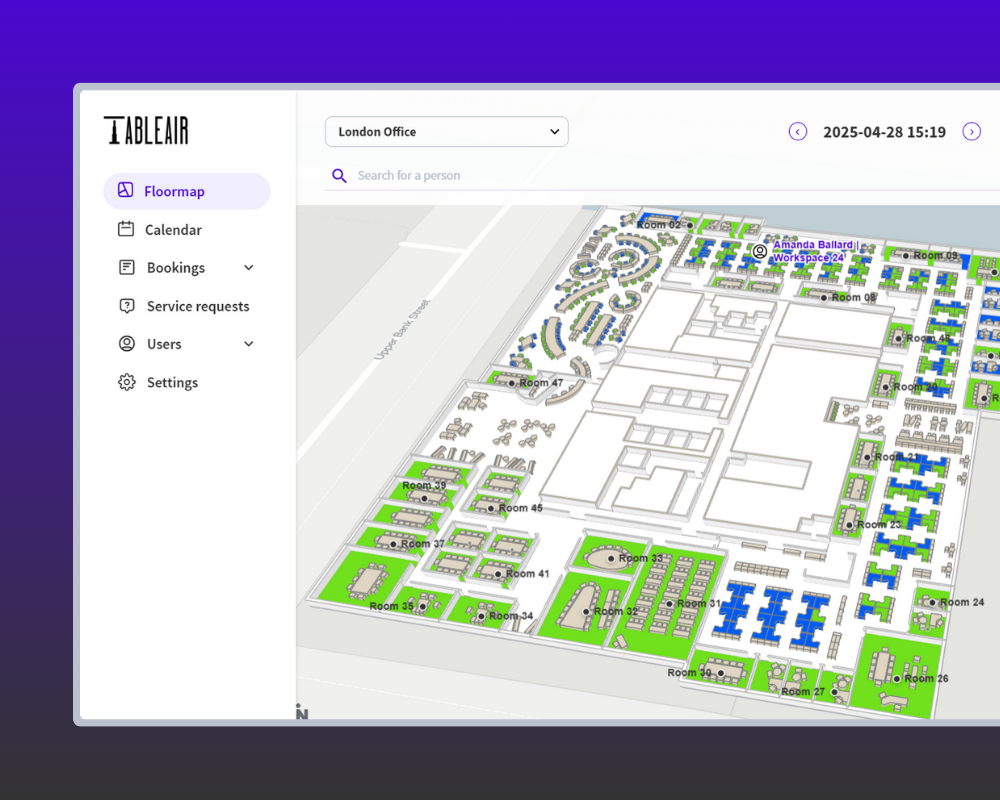Expand the Users menu section
This screenshot has width=1000, height=800.
tap(248, 343)
